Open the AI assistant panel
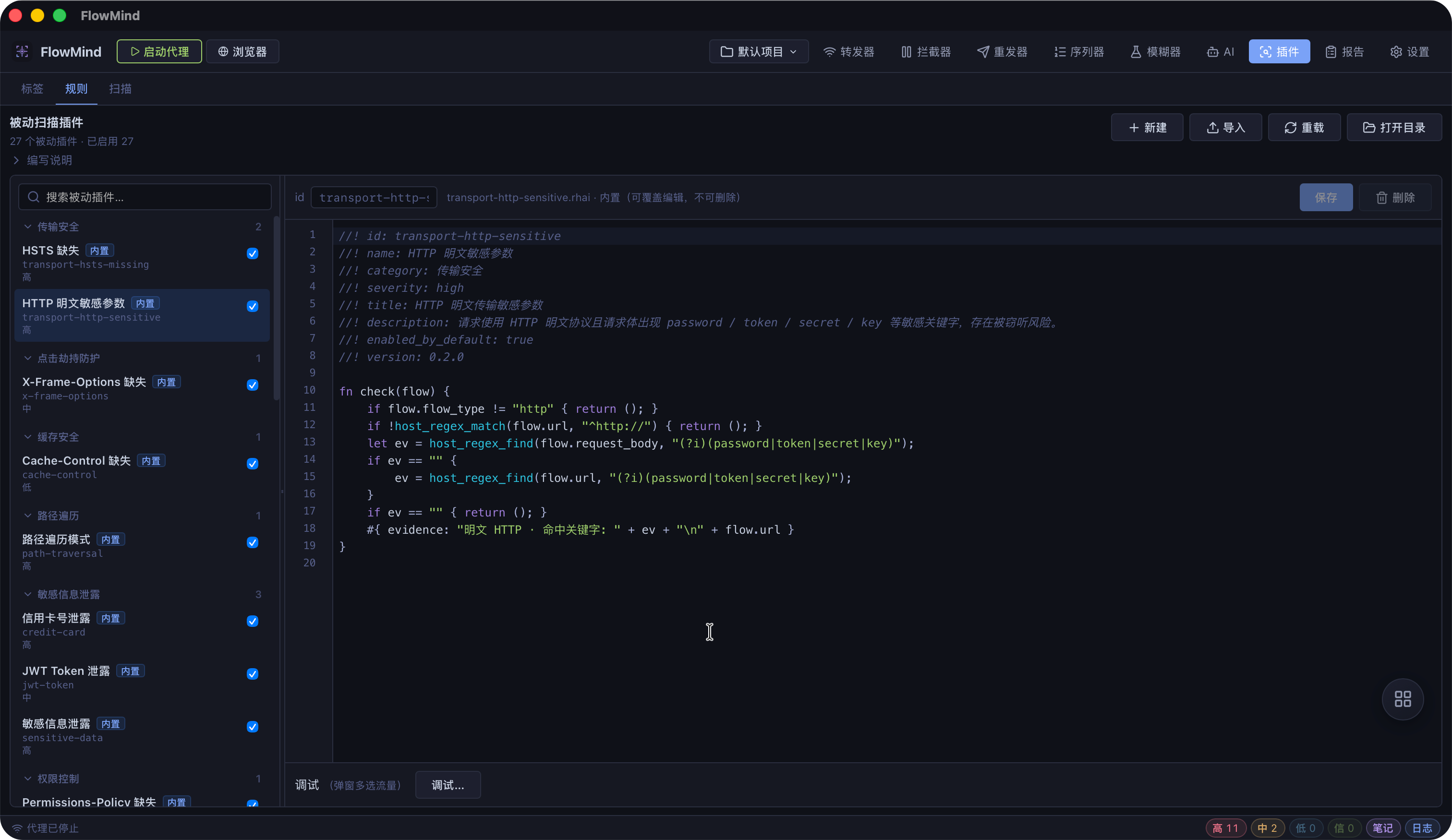 tap(1221, 52)
